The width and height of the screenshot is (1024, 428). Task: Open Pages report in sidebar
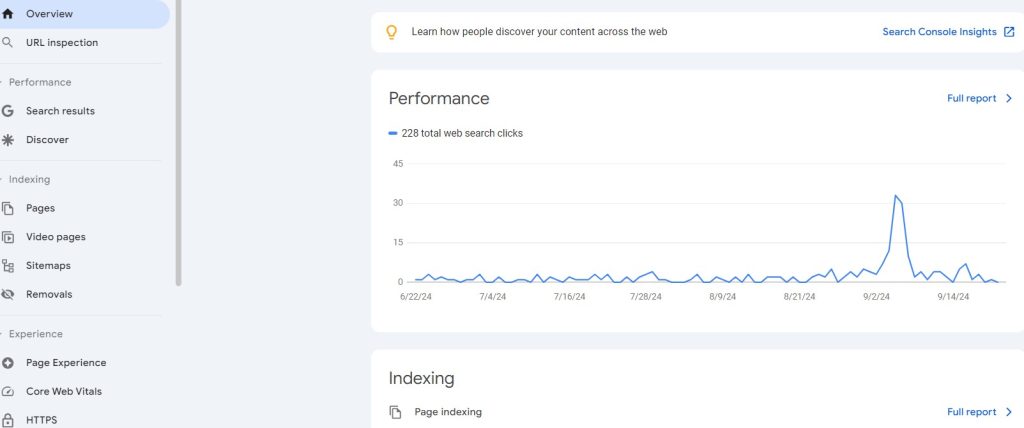pyautogui.click(x=40, y=208)
